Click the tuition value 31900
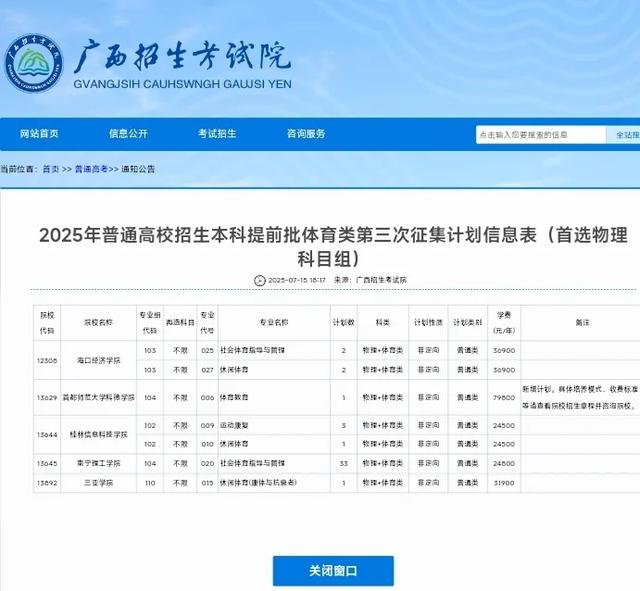 point(504,483)
